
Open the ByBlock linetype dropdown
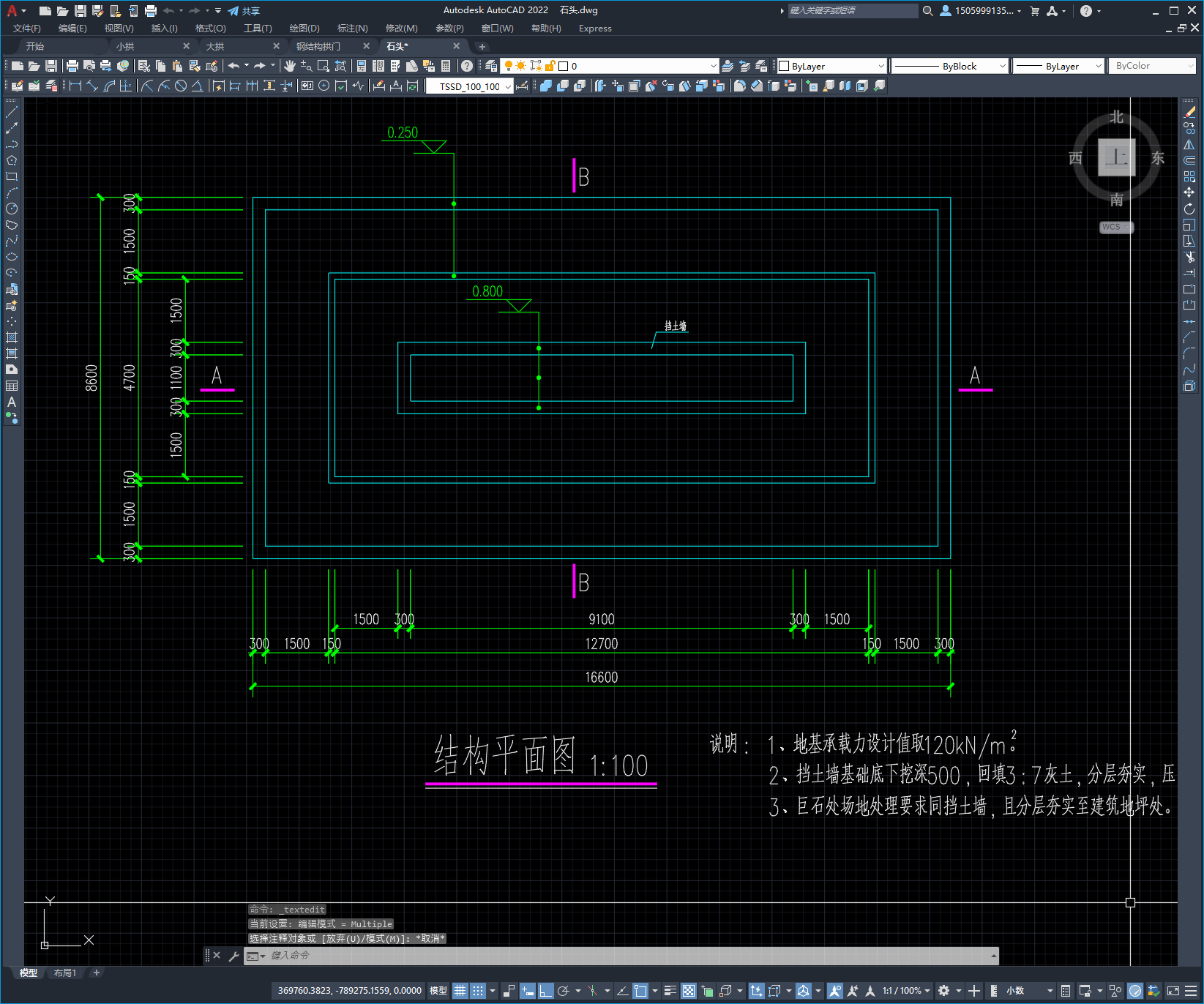(950, 66)
